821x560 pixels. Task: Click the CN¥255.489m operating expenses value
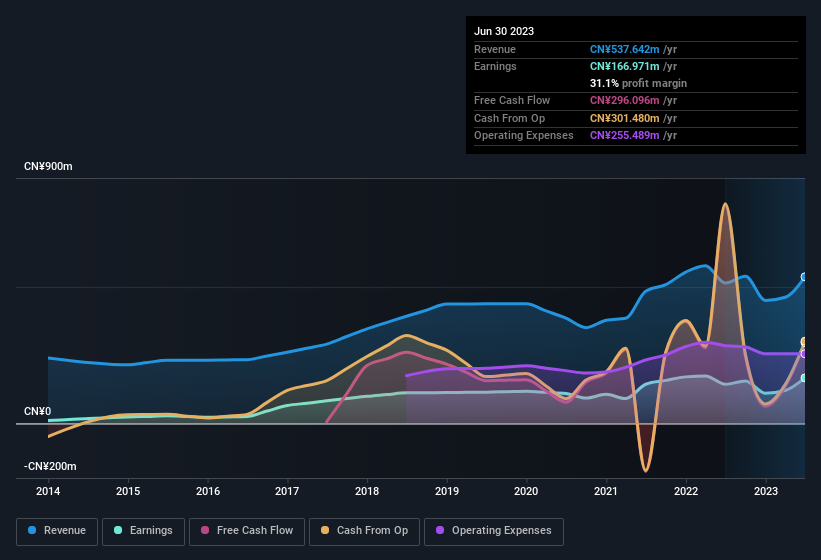pos(624,136)
